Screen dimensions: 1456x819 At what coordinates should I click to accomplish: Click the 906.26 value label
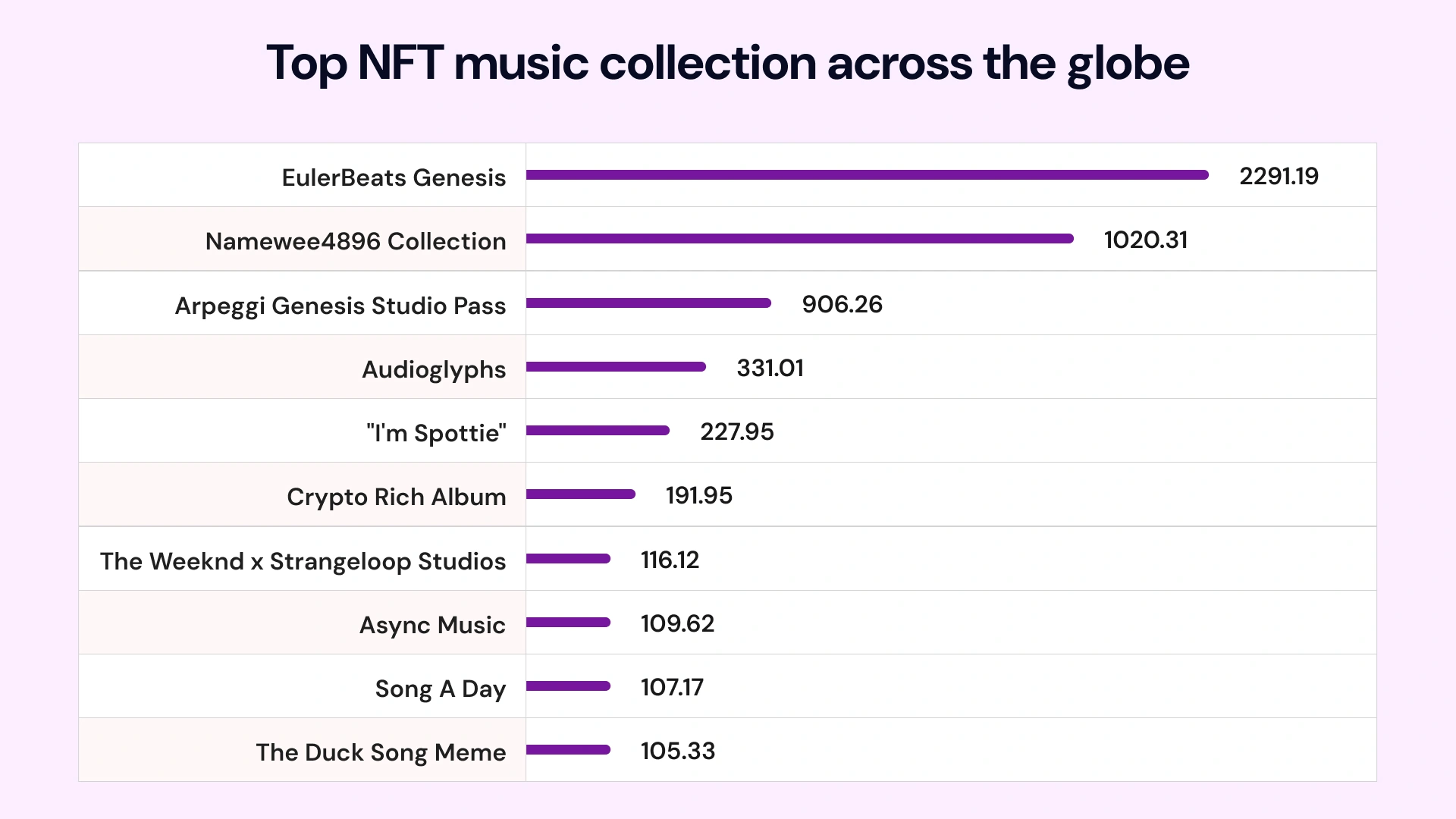(x=843, y=304)
